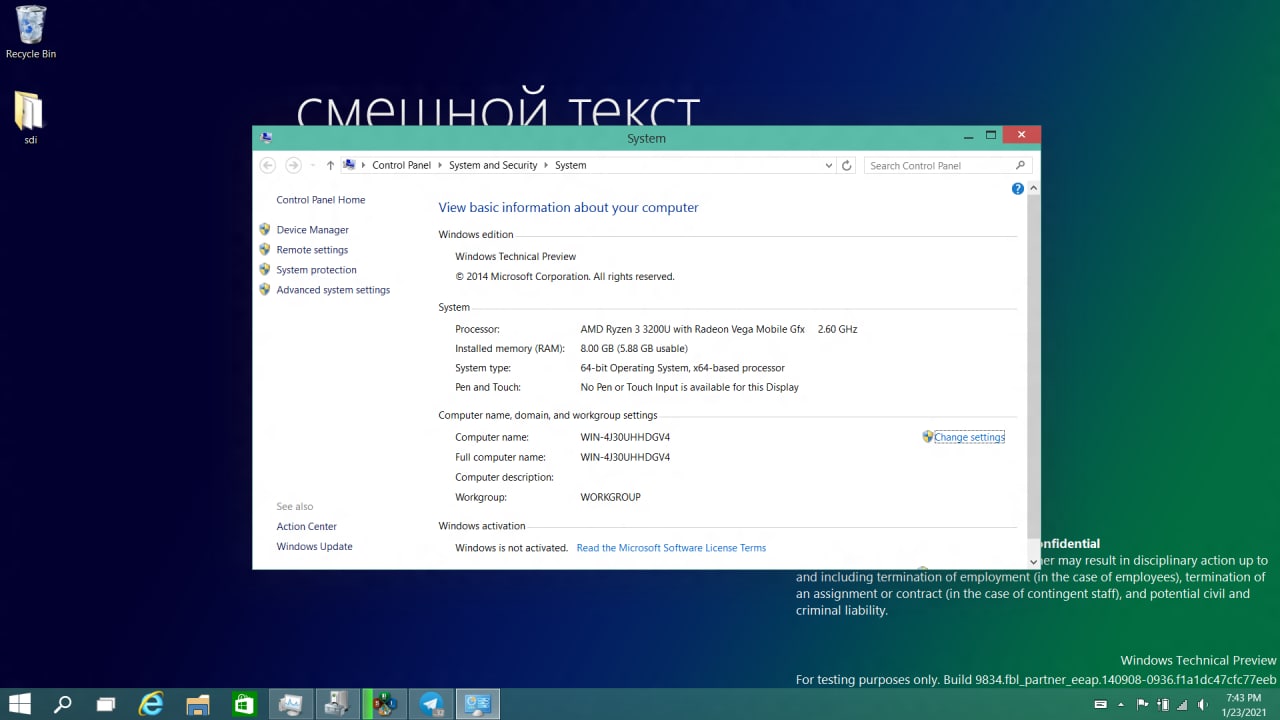
Task: Click the 8.00 GB installed memory value
Action: (x=634, y=349)
